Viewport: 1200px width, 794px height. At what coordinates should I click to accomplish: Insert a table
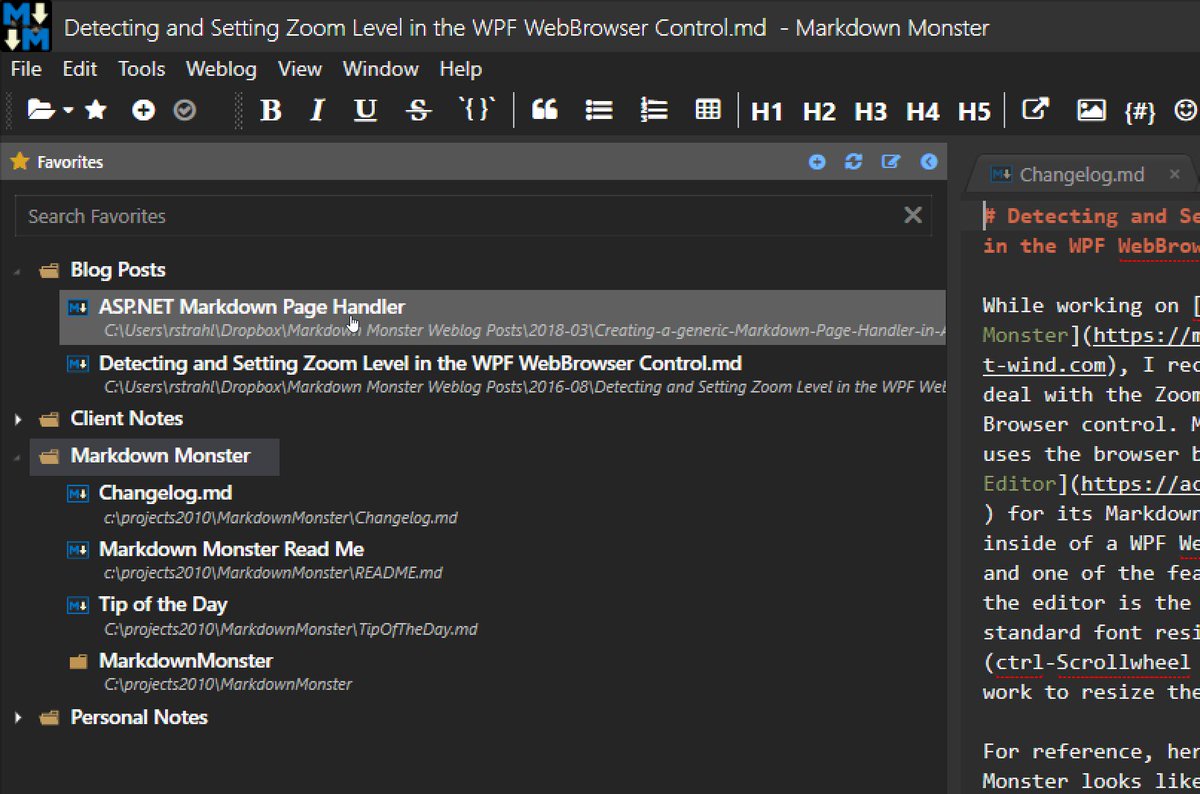click(x=708, y=110)
